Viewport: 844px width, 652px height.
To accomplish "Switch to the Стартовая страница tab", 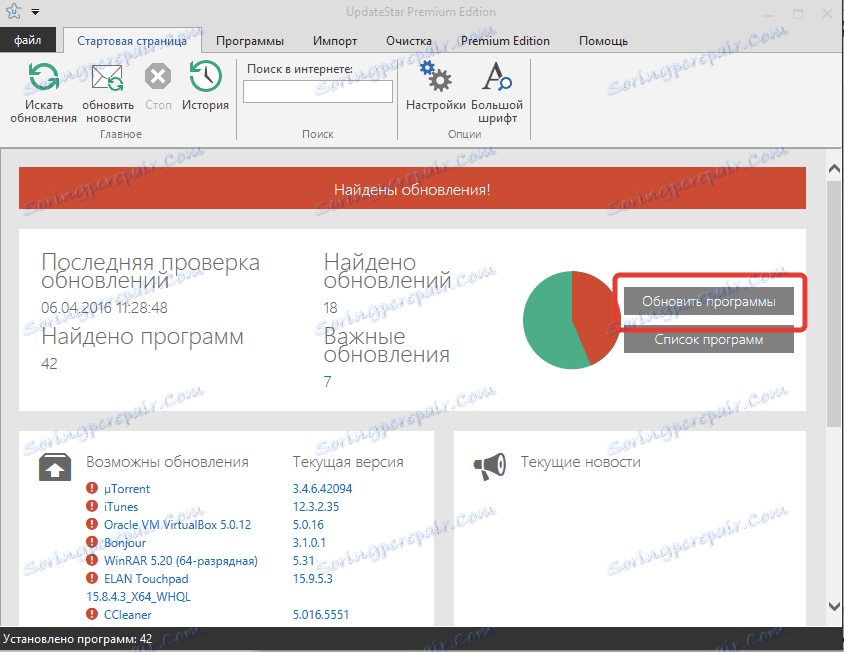I will coord(132,41).
